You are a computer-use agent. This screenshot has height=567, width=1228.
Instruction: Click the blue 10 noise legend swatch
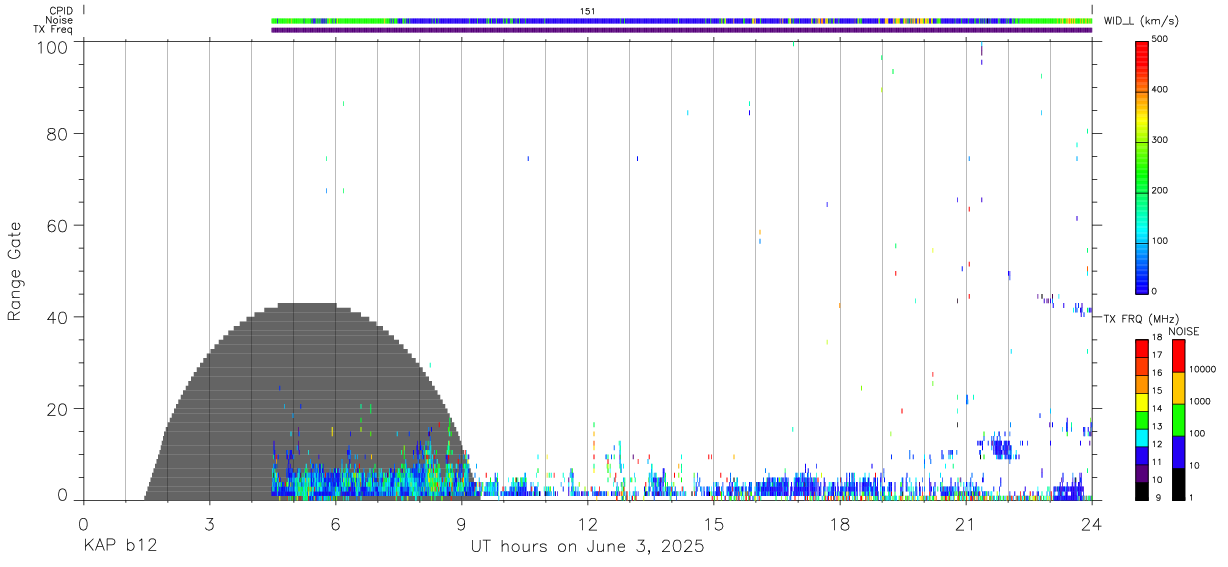tap(1178, 452)
